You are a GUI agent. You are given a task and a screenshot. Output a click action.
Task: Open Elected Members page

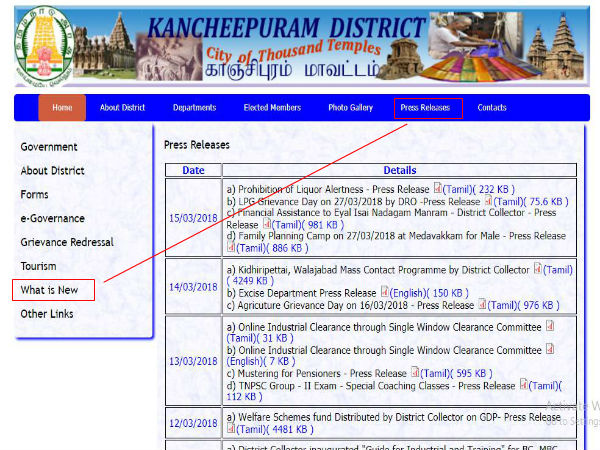pyautogui.click(x=272, y=108)
